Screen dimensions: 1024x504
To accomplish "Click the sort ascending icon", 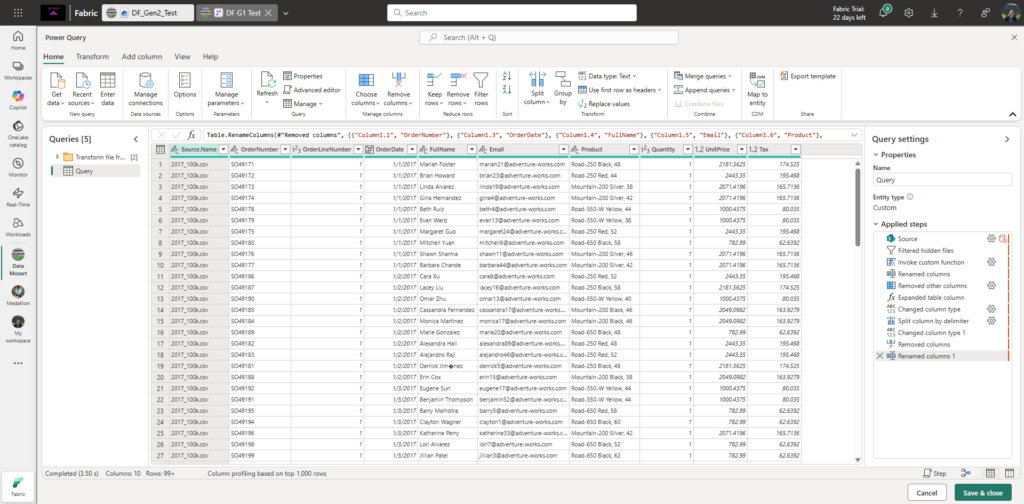I will point(507,76).
